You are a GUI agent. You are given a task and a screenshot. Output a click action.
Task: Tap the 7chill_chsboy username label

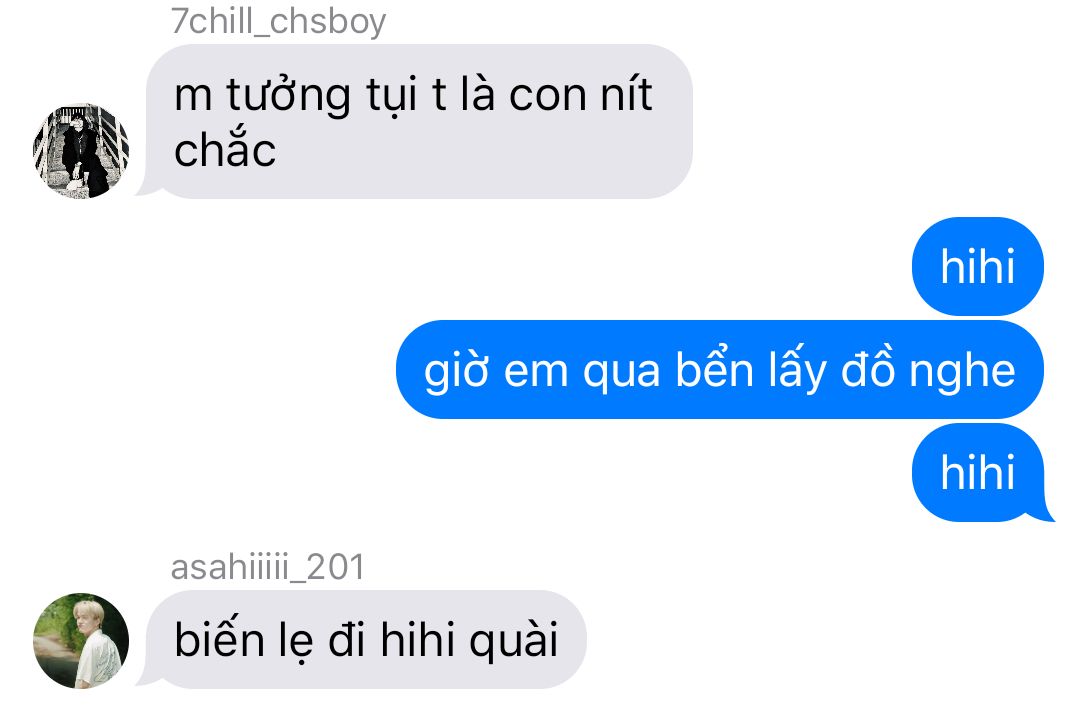coord(279,21)
